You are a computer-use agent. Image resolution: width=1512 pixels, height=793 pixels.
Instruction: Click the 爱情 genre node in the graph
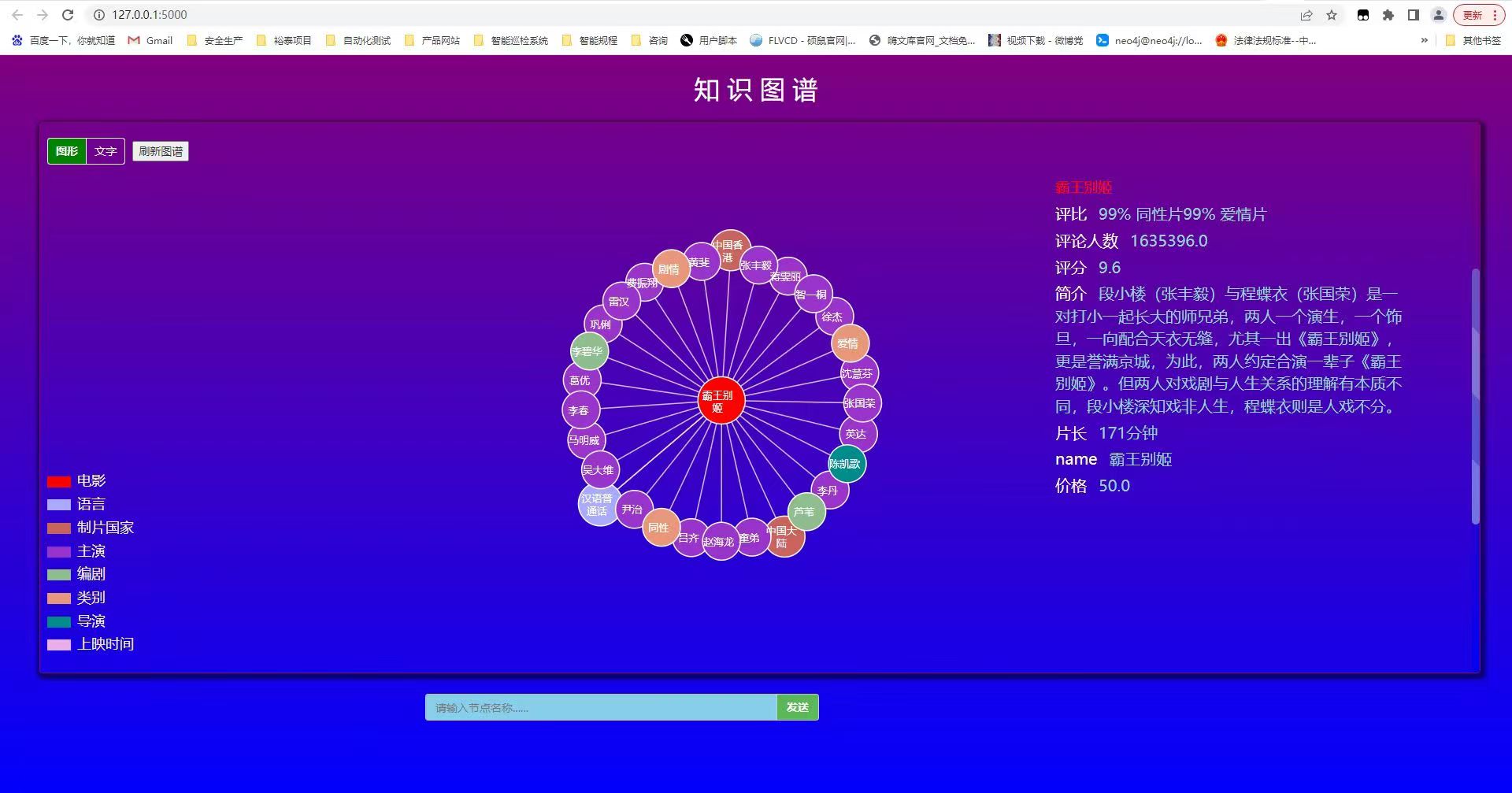[x=849, y=343]
